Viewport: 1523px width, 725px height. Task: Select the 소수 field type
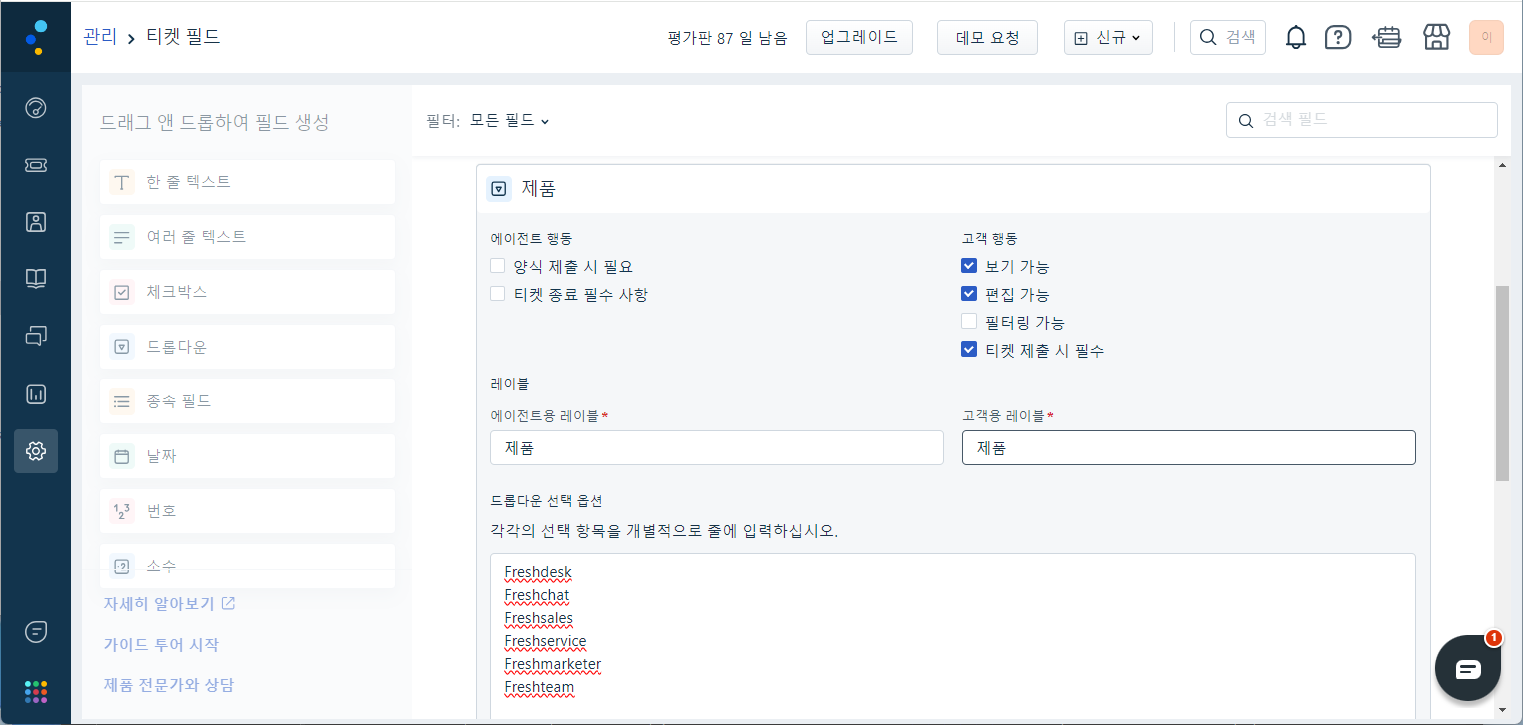click(247, 566)
